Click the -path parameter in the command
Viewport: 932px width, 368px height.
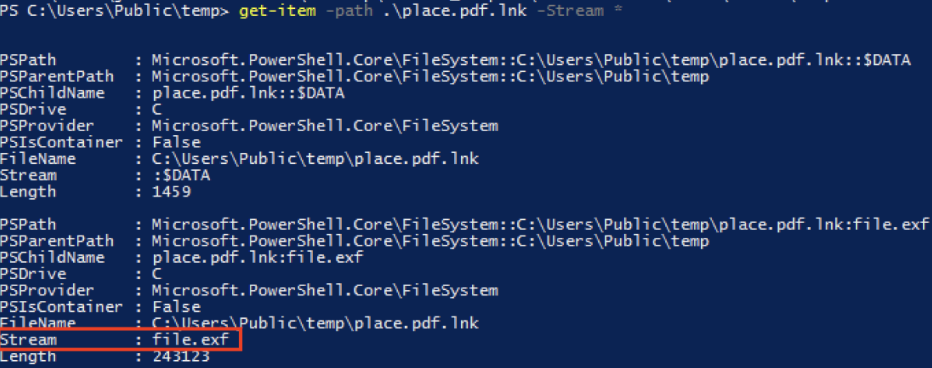[x=349, y=11]
